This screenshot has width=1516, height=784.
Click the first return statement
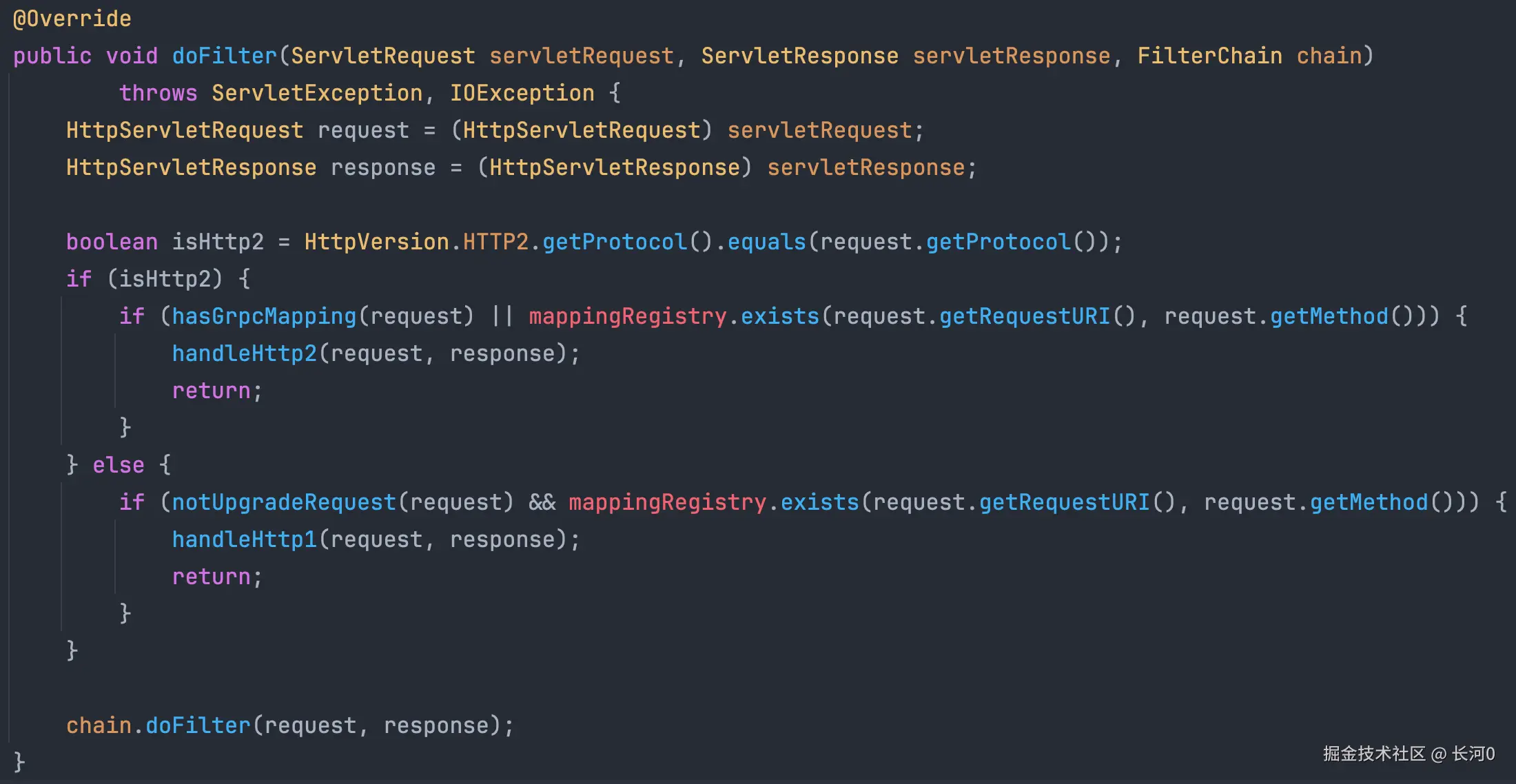tap(211, 391)
